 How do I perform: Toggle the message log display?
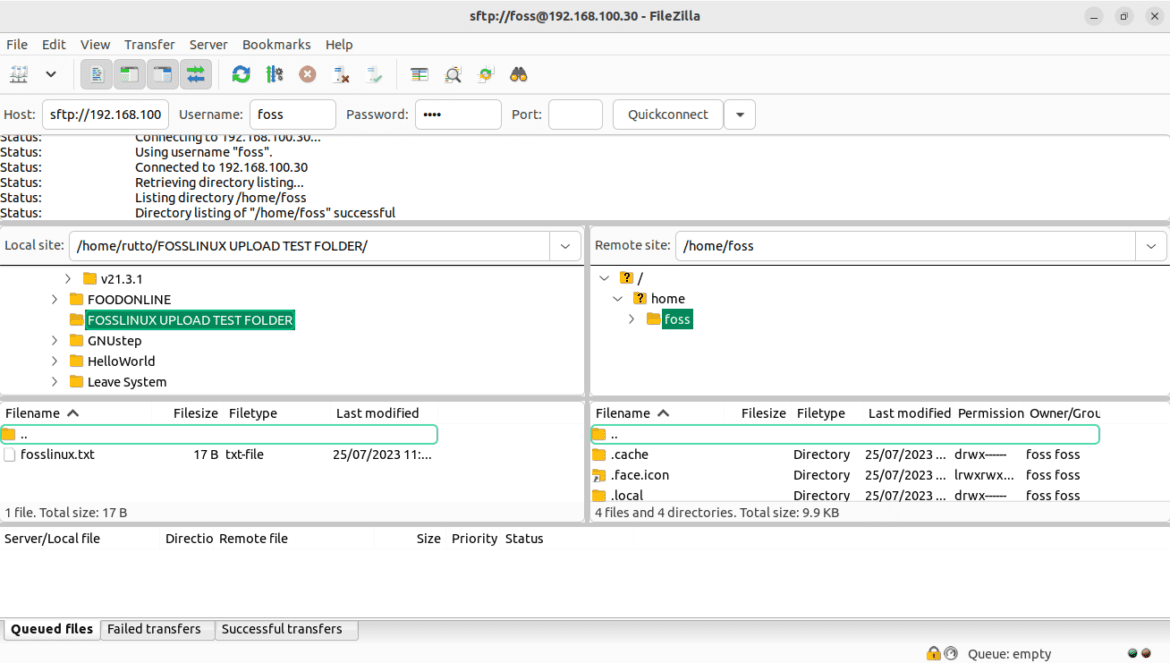click(97, 75)
